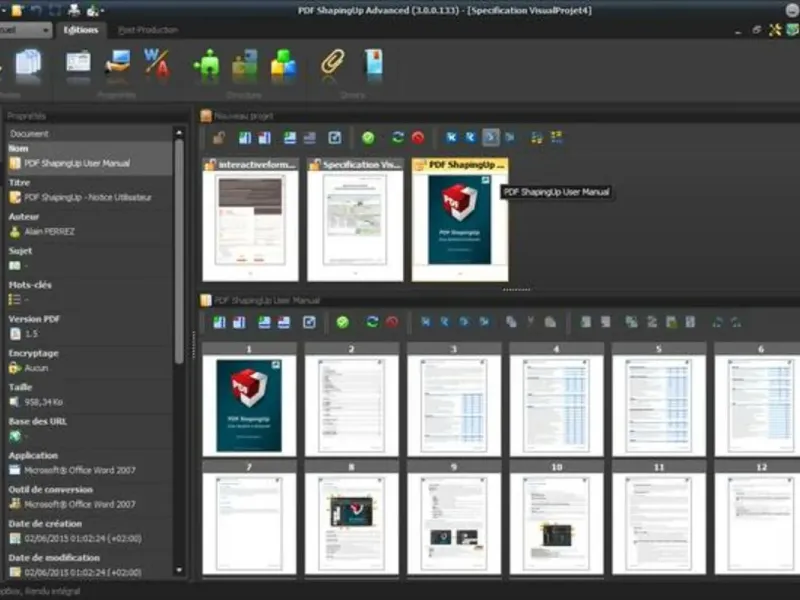The height and width of the screenshot is (600, 800).
Task: Click the undo arrow in quick access bar
Action: coord(36,10)
